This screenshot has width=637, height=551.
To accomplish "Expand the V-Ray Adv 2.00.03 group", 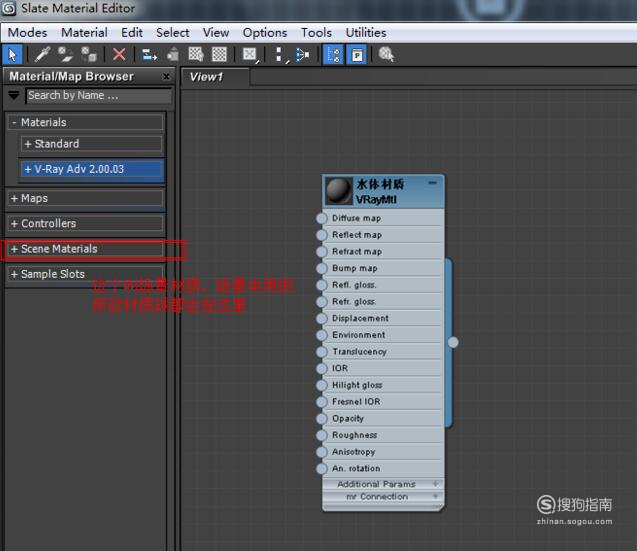I will point(92,169).
